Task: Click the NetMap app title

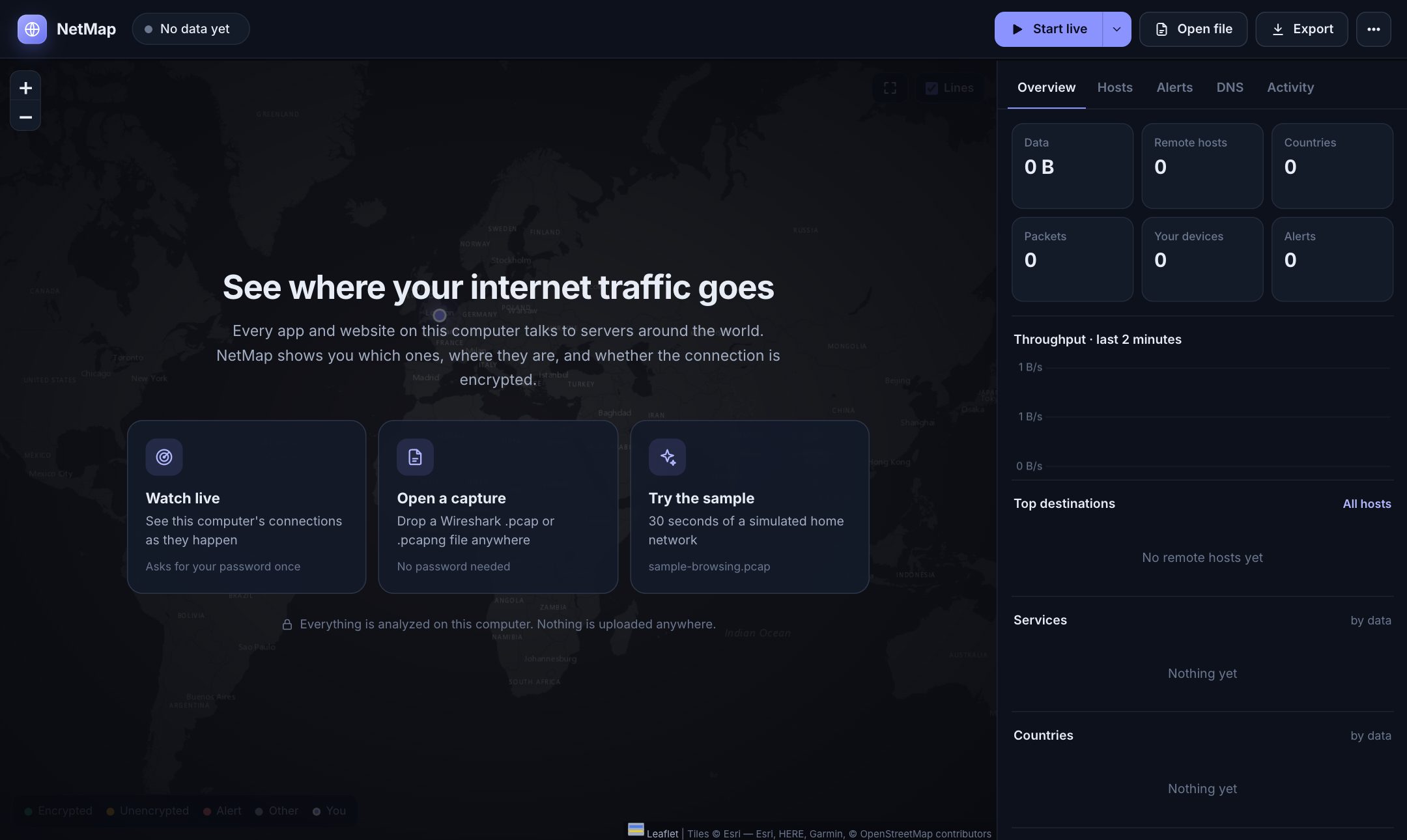Action: click(86, 29)
